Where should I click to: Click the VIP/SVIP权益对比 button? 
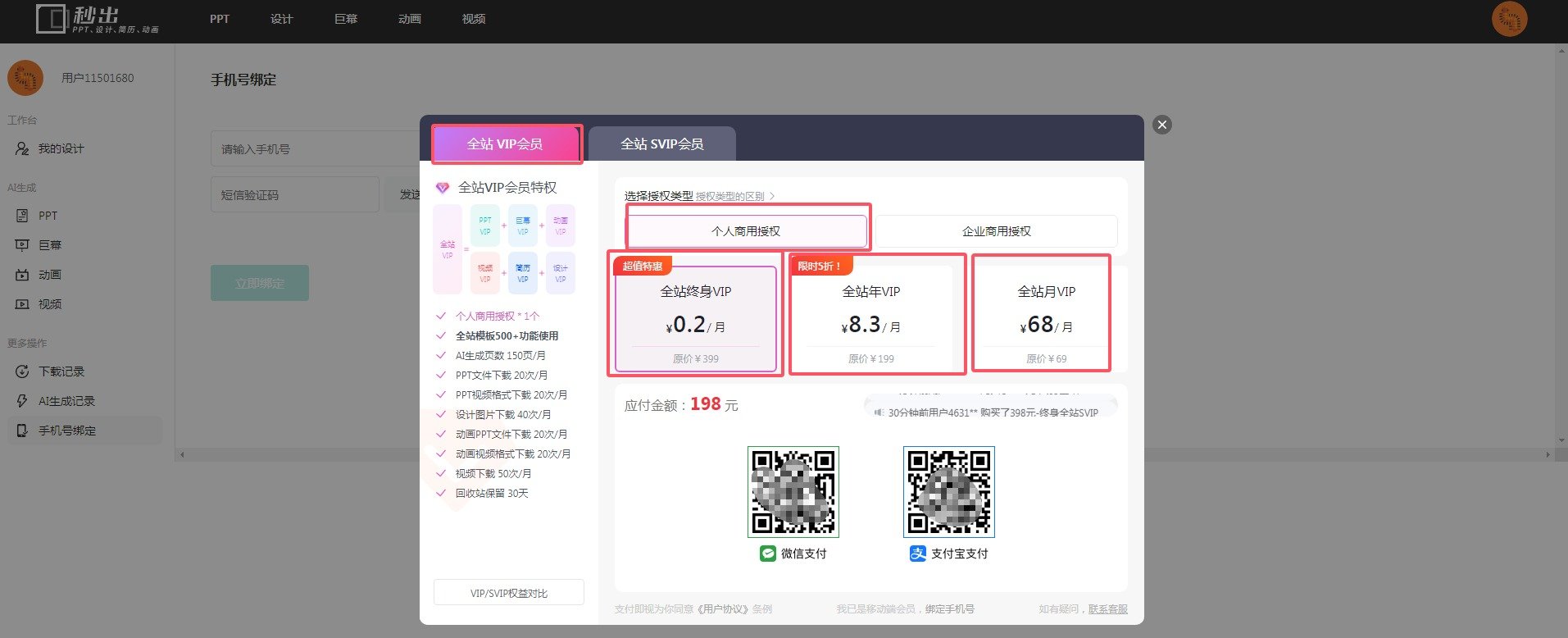click(x=509, y=593)
